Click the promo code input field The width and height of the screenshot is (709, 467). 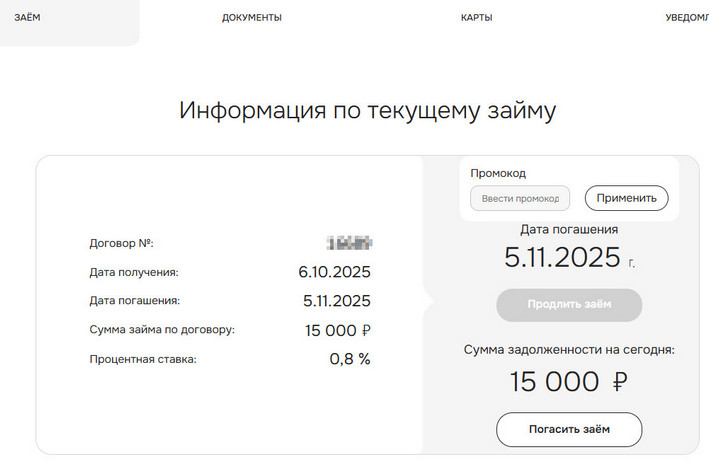point(520,198)
